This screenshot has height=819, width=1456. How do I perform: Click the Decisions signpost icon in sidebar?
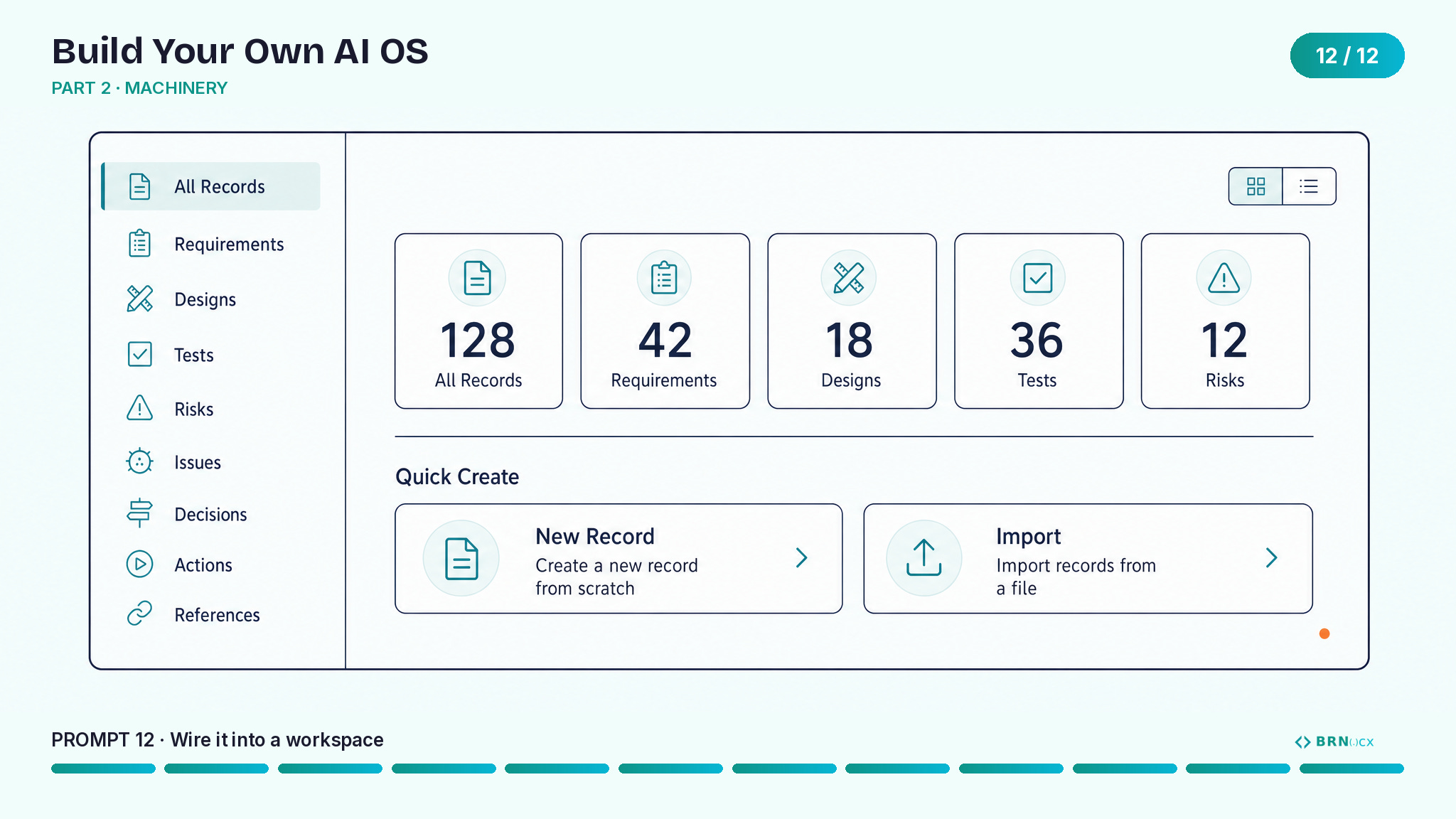(x=139, y=513)
